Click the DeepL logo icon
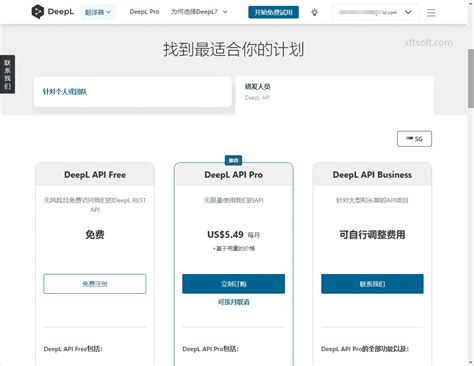 coord(37,12)
